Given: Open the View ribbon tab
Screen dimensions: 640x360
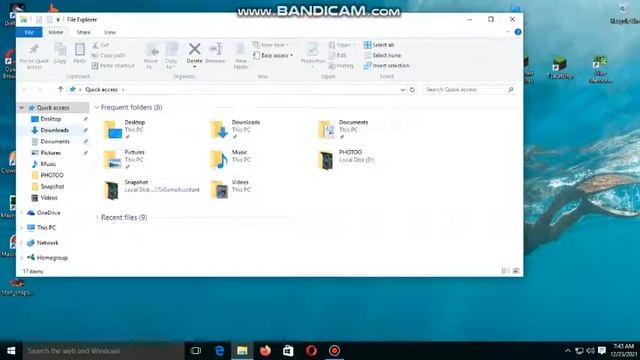Looking at the screenshot, I should (110, 32).
